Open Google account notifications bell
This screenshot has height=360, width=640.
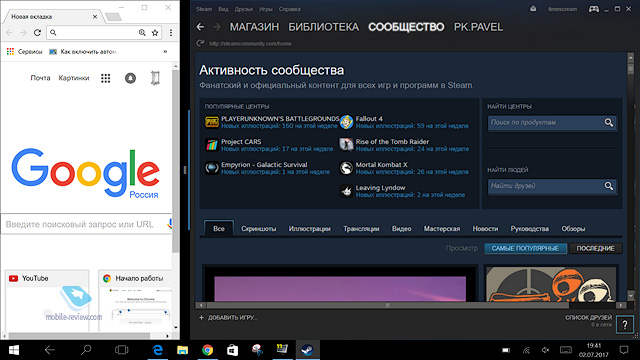coord(130,78)
